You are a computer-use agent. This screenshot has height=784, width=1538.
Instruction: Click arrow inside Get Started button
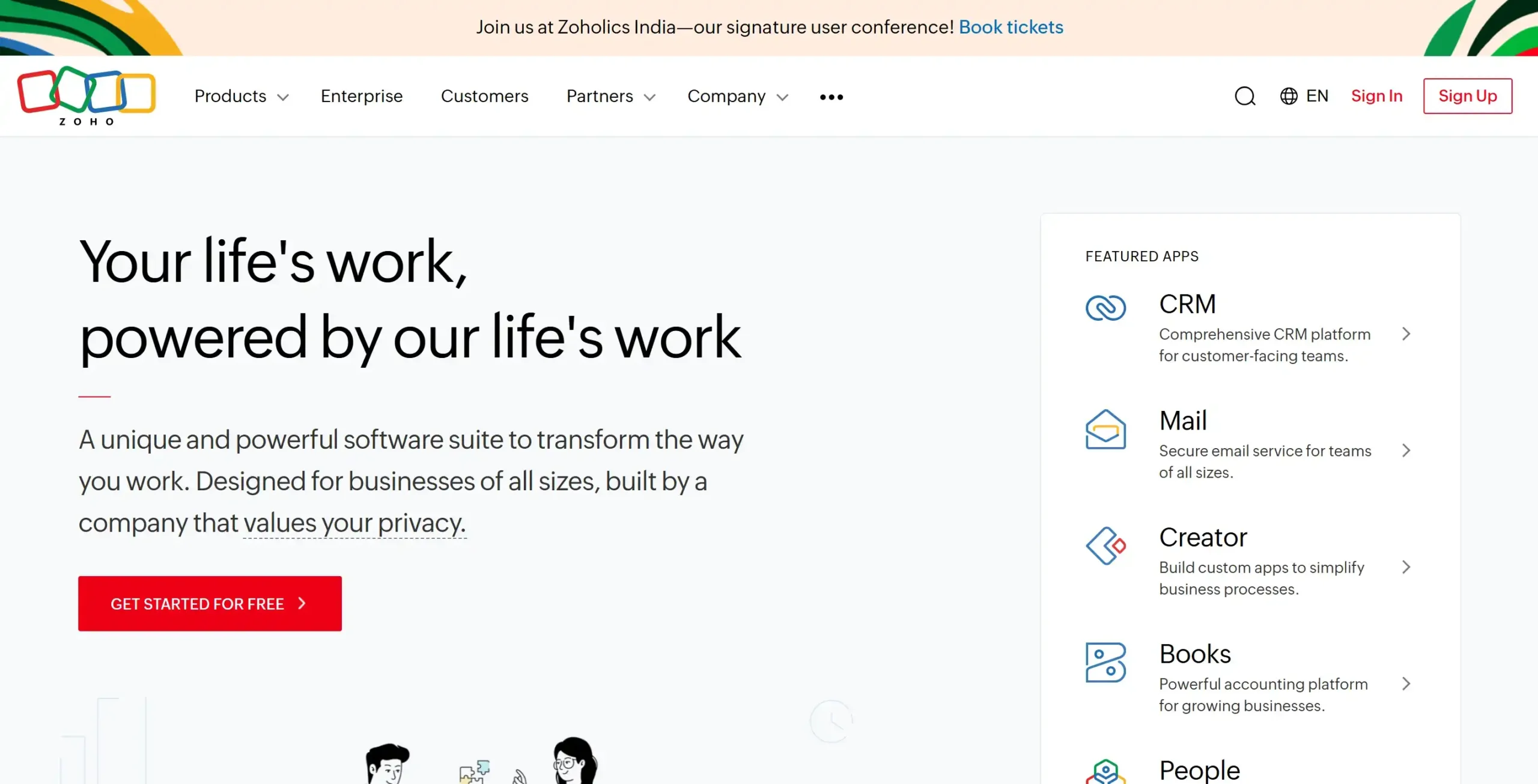pyautogui.click(x=302, y=603)
